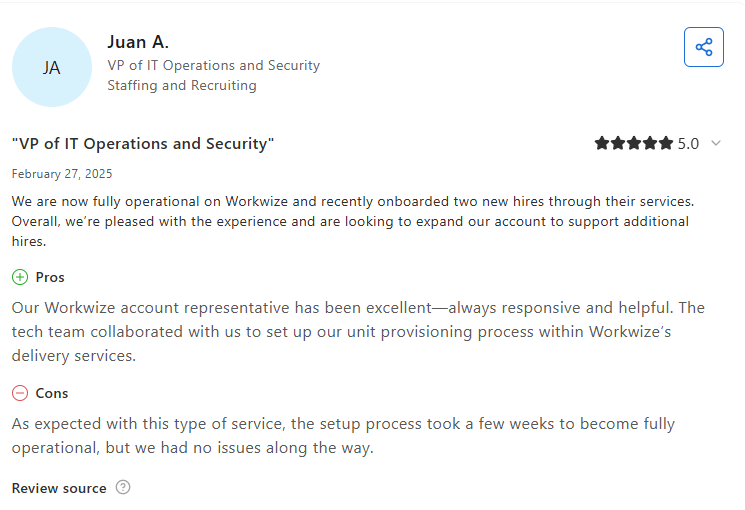
Task: Click the quoted review title heading
Action: 143,144
